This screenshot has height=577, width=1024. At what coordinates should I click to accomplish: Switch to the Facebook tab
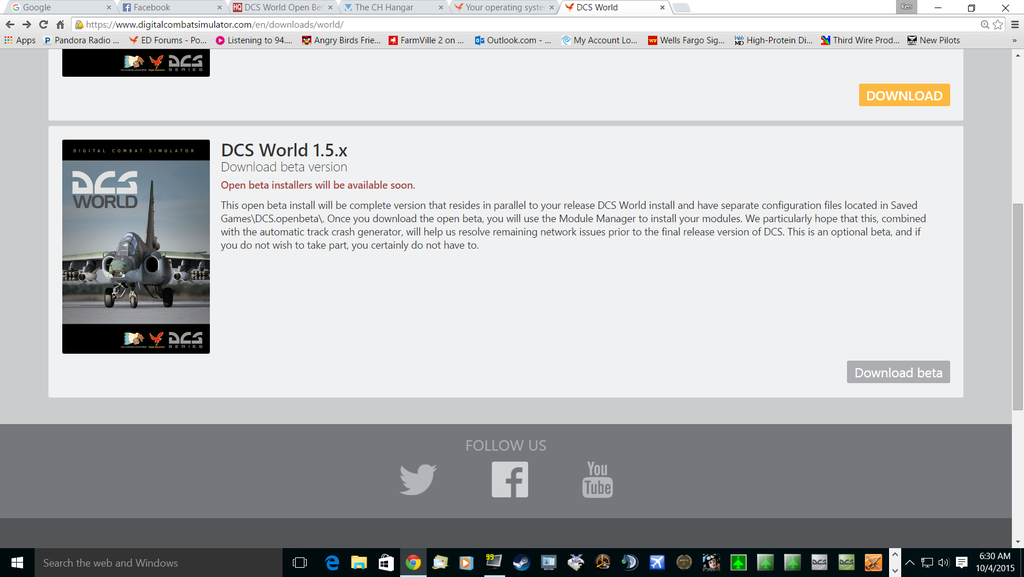pos(170,7)
